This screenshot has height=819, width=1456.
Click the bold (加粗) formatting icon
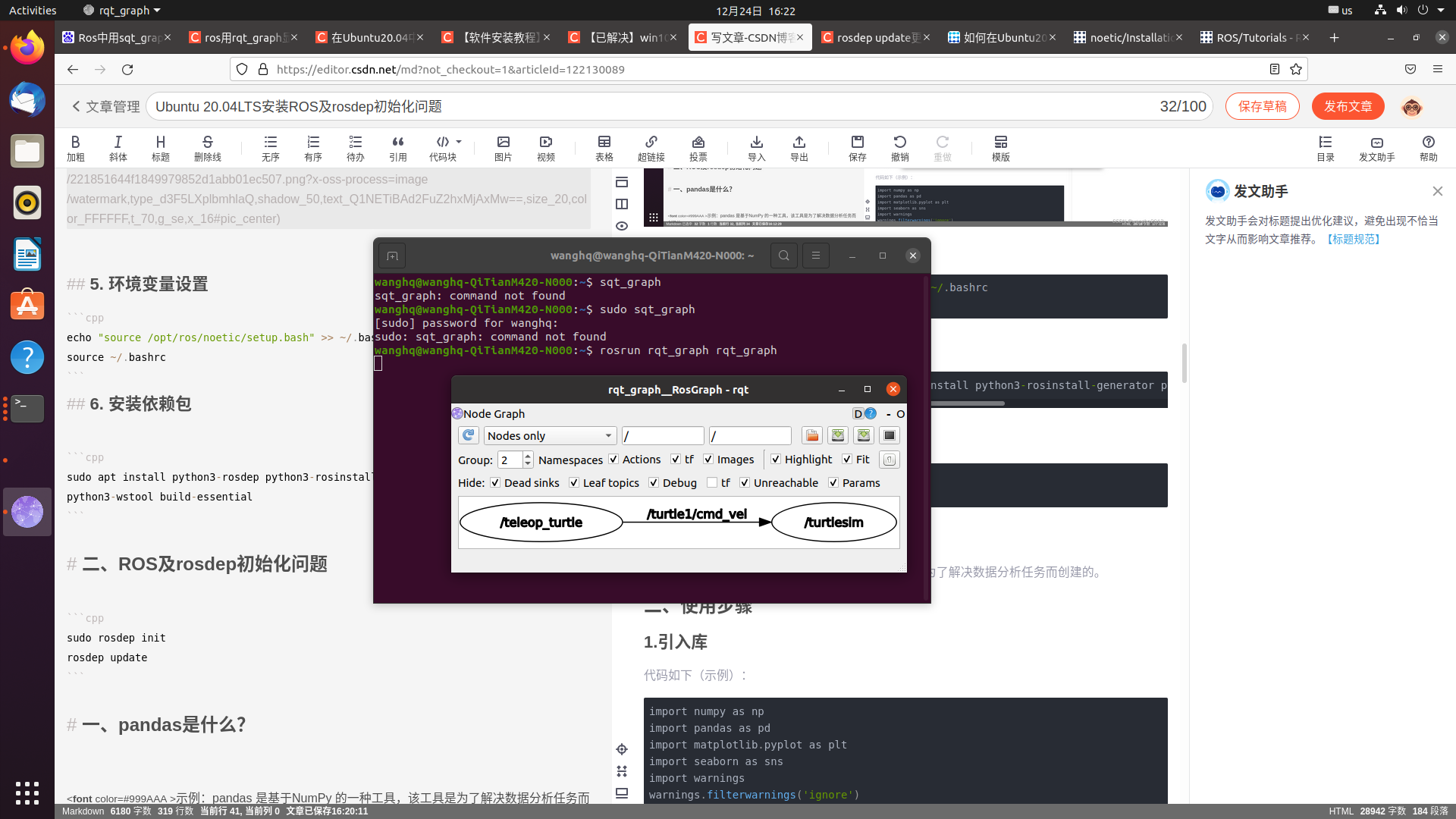pos(75,147)
